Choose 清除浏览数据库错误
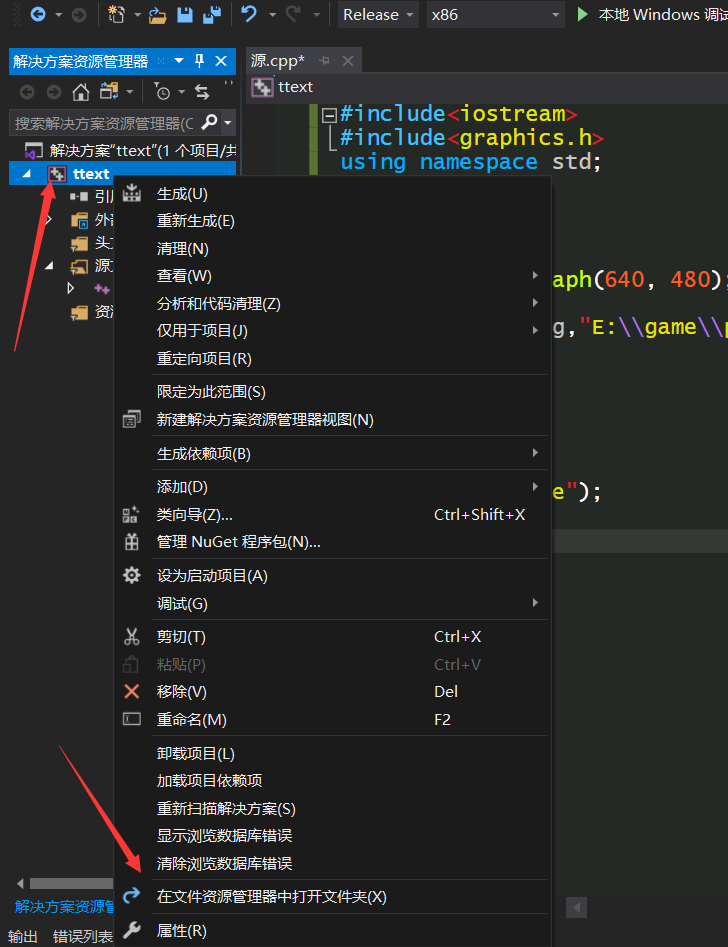The height and width of the screenshot is (947, 728). [x=332, y=863]
